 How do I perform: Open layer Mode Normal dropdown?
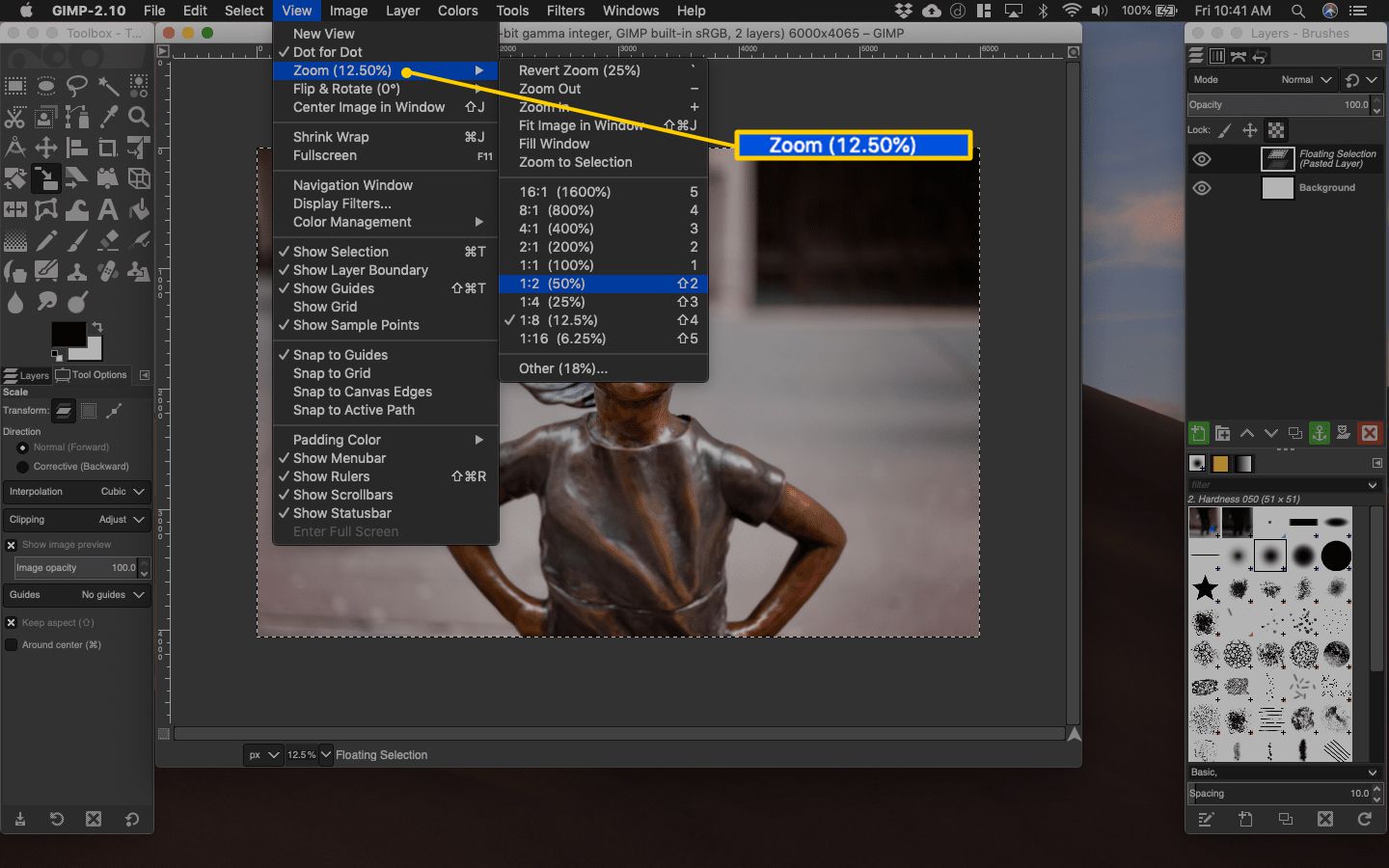pyautogui.click(x=1262, y=80)
